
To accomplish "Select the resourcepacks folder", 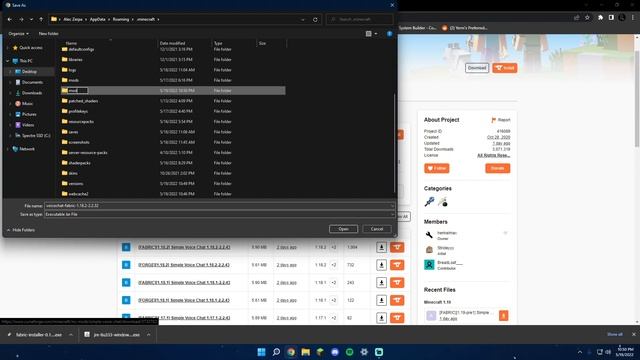I will (81, 121).
